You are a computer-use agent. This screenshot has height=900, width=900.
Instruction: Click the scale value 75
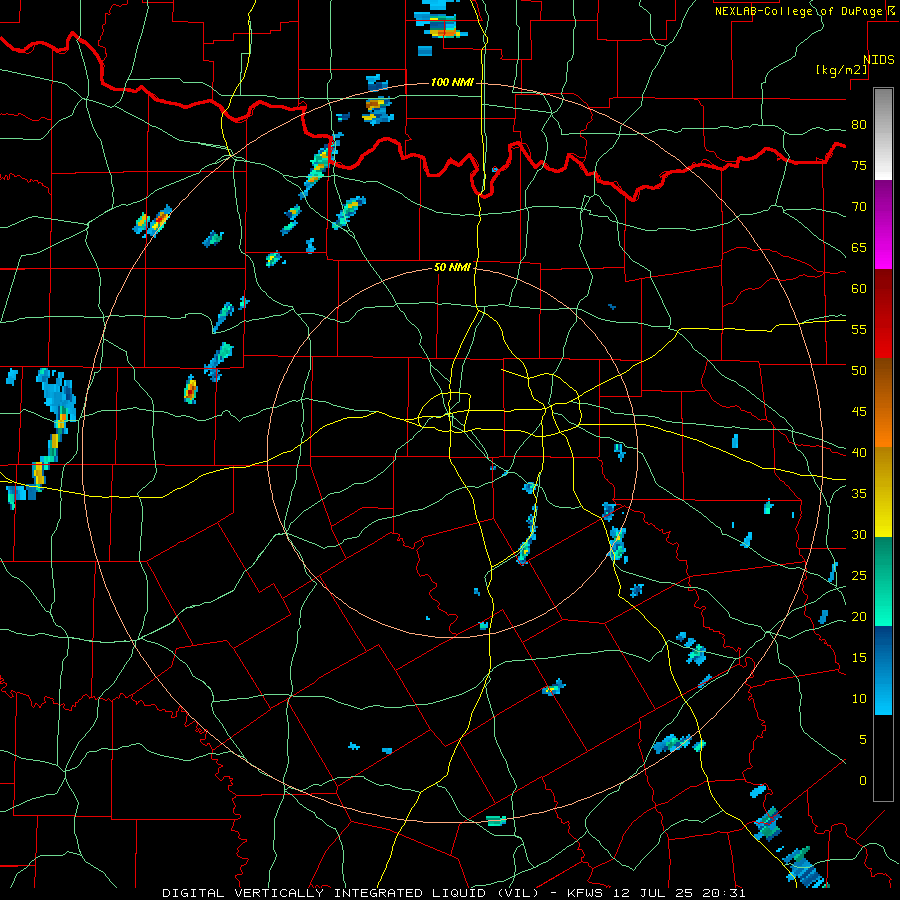pyautogui.click(x=859, y=165)
